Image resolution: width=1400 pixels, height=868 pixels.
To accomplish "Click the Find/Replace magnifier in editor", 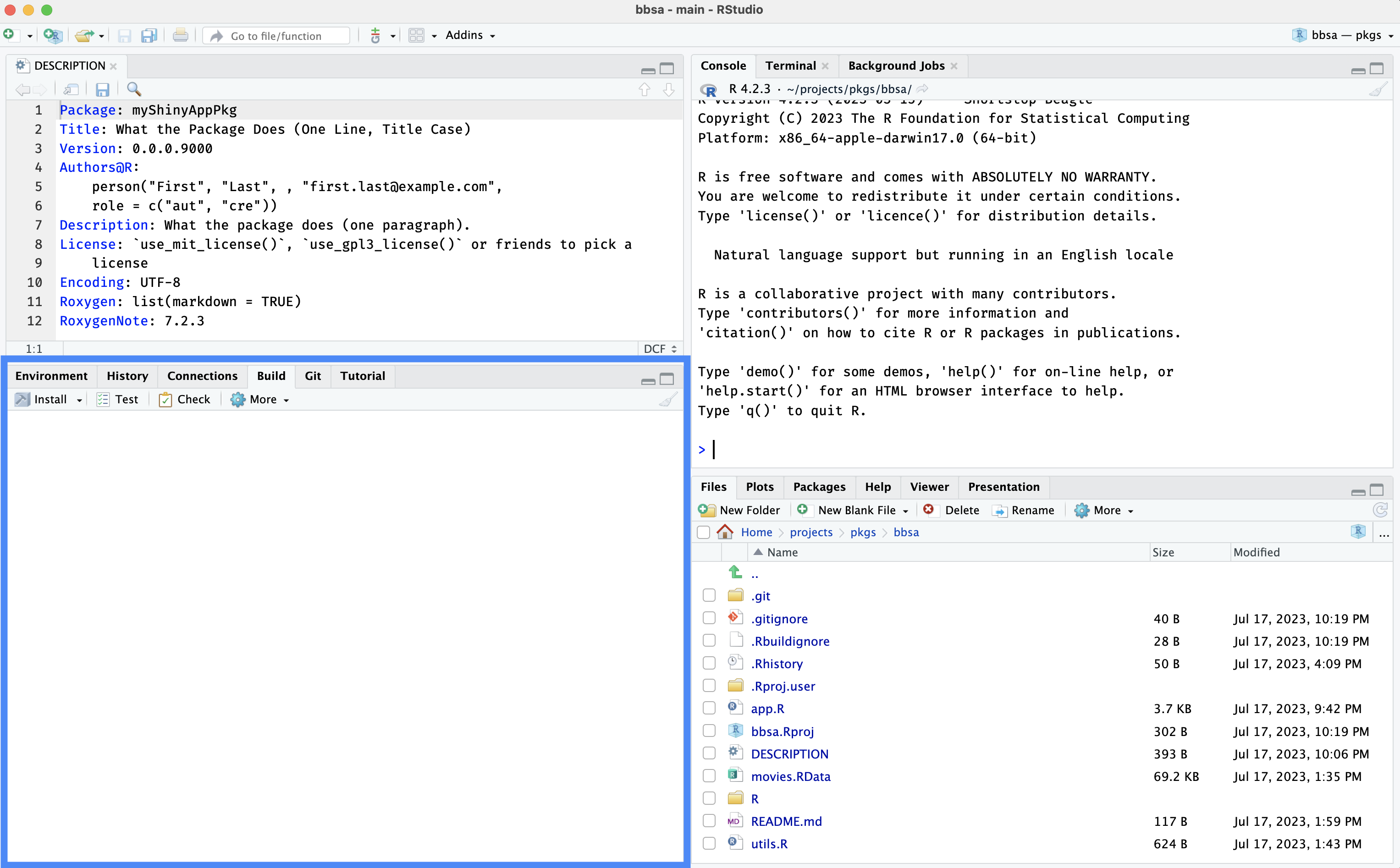I will point(134,89).
